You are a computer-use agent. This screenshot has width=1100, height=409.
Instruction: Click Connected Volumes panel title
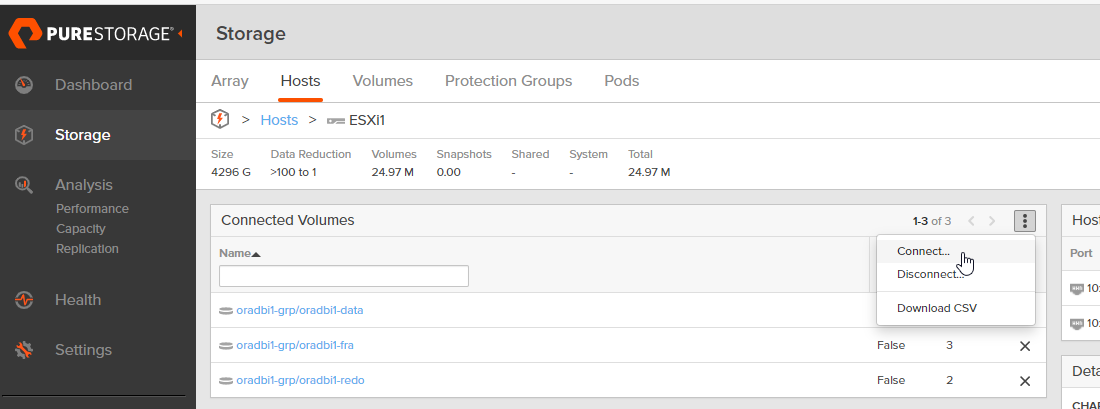[x=288, y=220]
